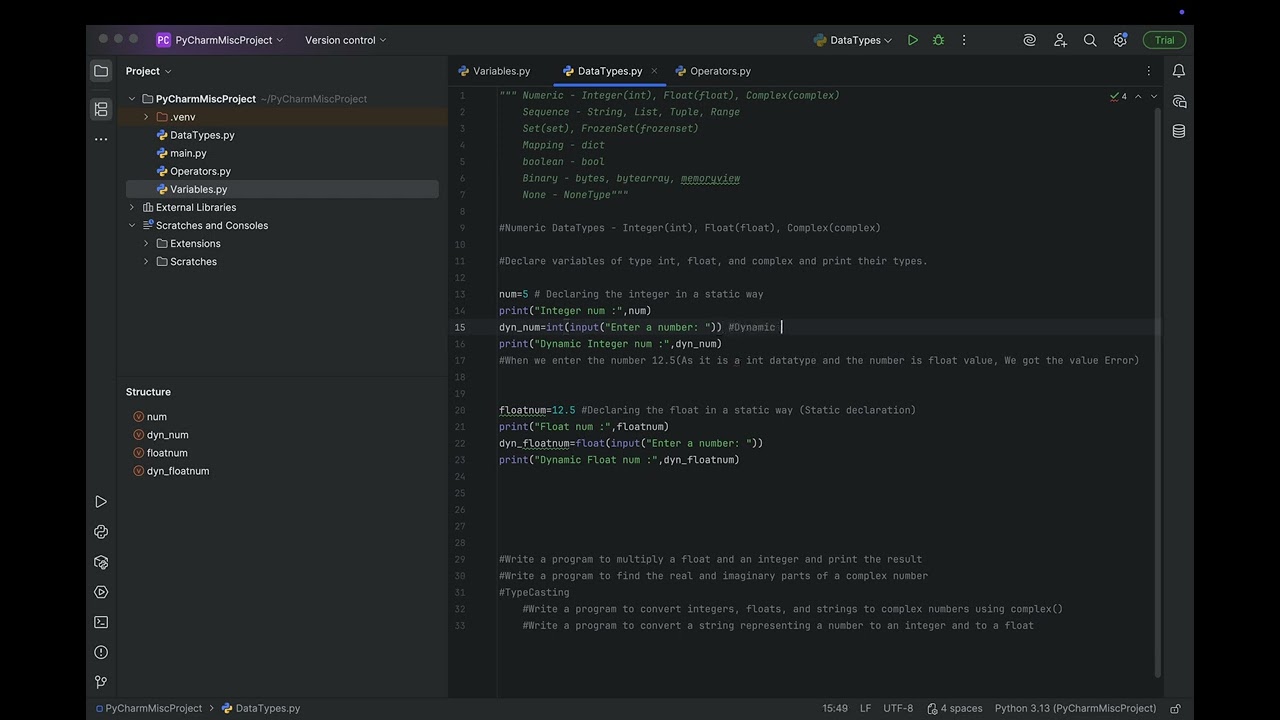The image size is (1280, 720).
Task: Change 4 spaces indent setting
Action: tap(955, 708)
